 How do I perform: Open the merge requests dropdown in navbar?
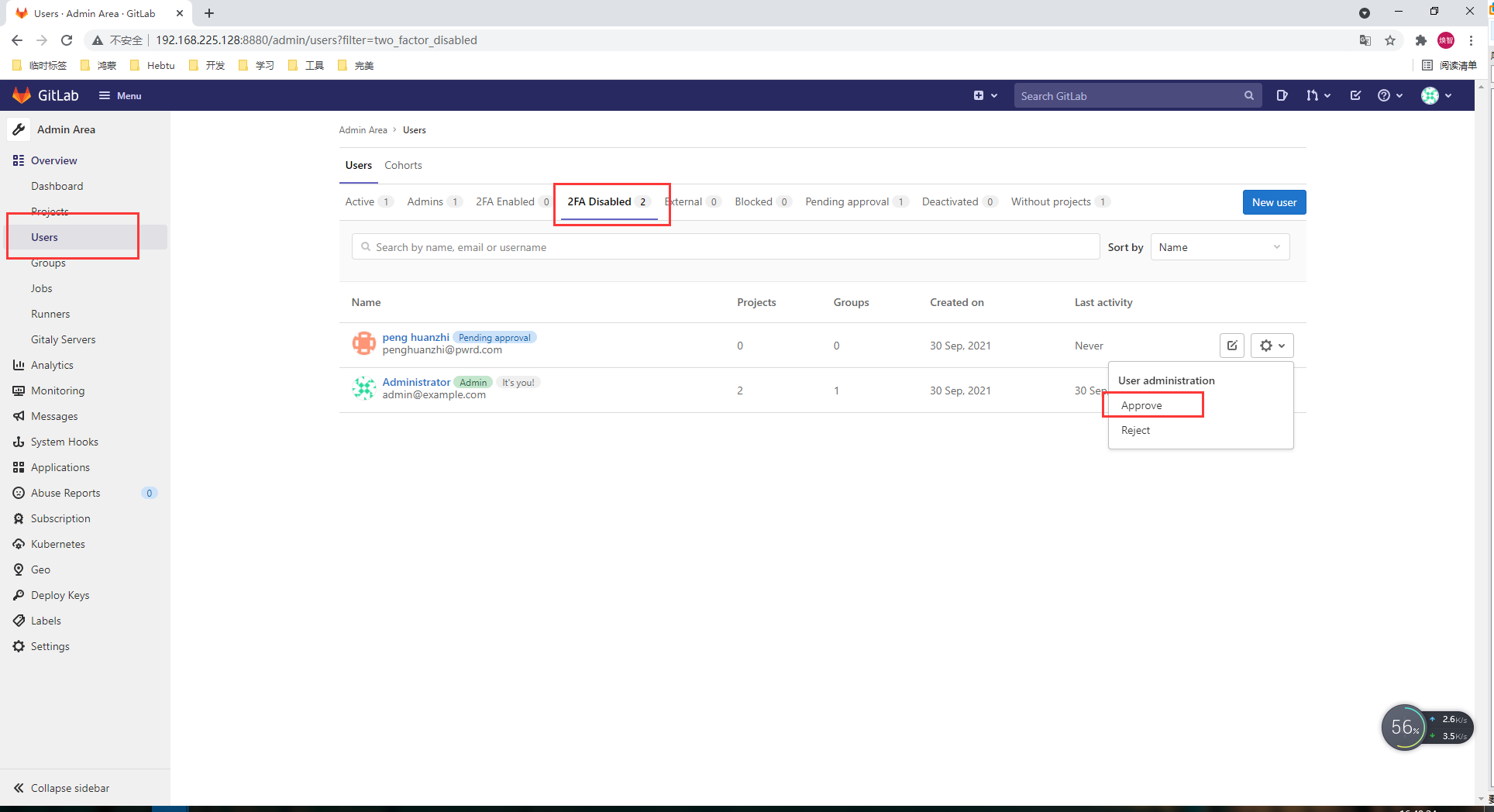[1317, 95]
